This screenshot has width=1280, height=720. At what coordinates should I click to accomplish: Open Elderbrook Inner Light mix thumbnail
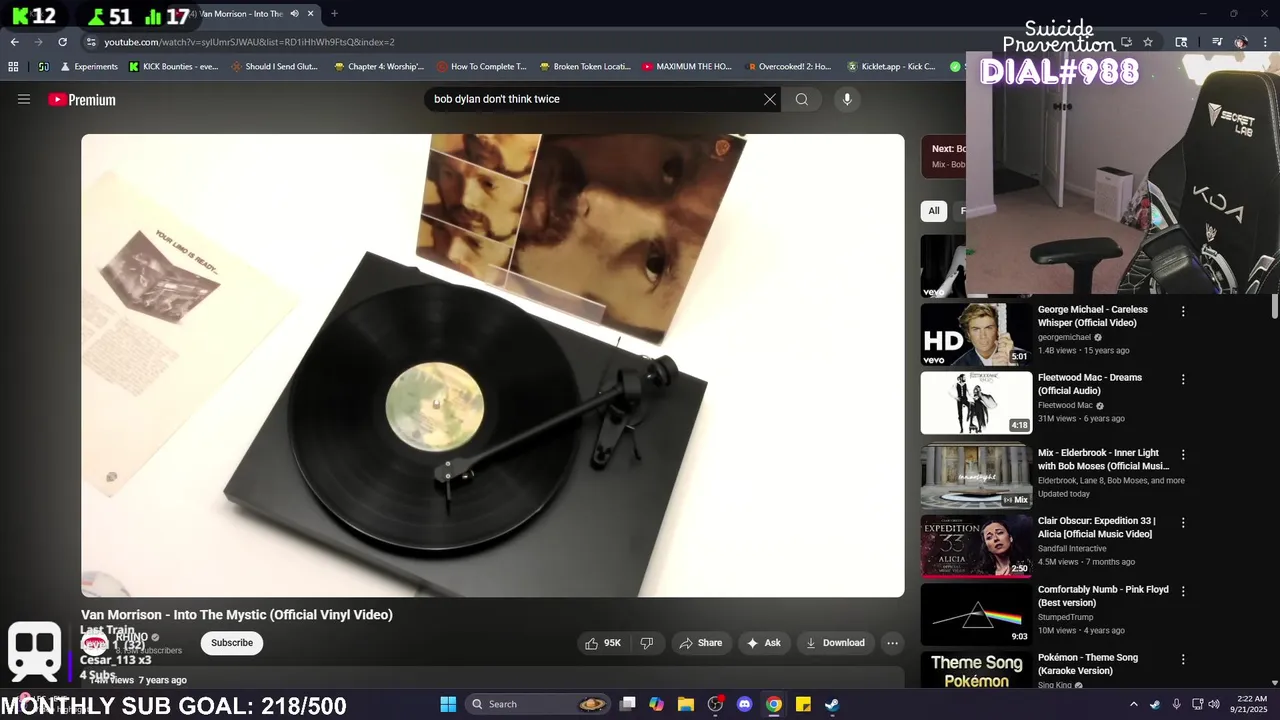tap(976, 476)
